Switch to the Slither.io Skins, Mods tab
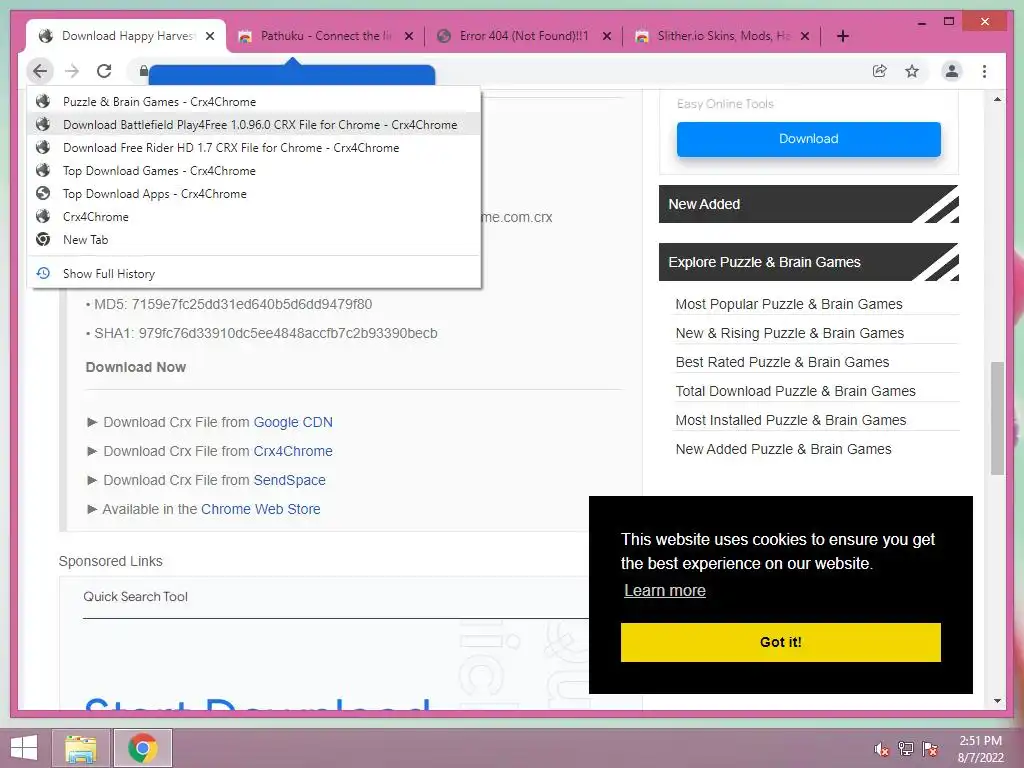1024x768 pixels. (723, 36)
